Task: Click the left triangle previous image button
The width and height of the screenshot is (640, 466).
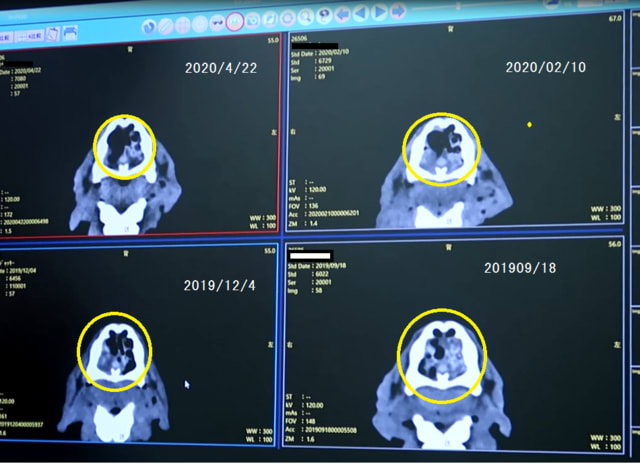Action: 360,13
